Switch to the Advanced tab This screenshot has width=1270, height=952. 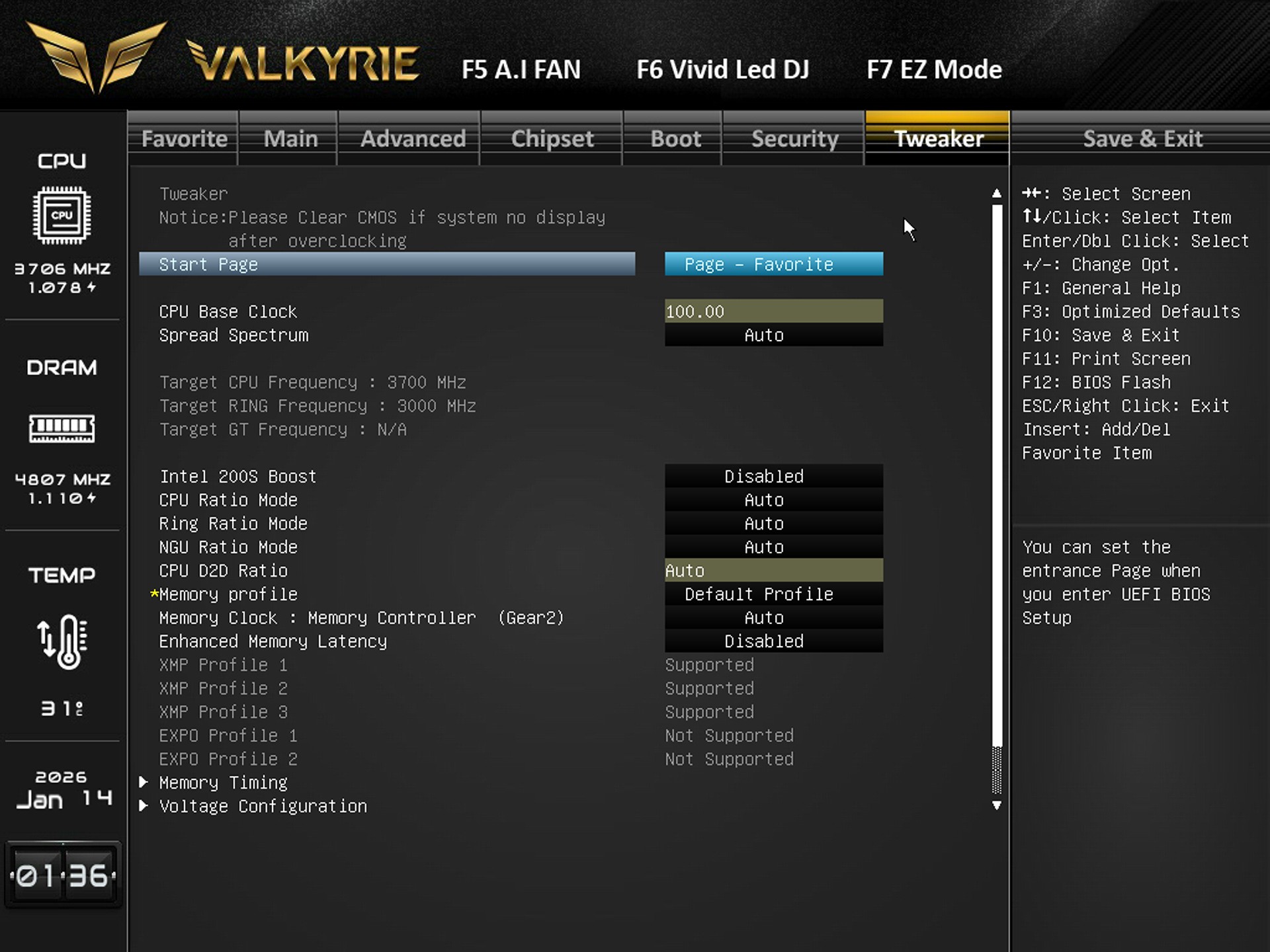pyautogui.click(x=413, y=139)
